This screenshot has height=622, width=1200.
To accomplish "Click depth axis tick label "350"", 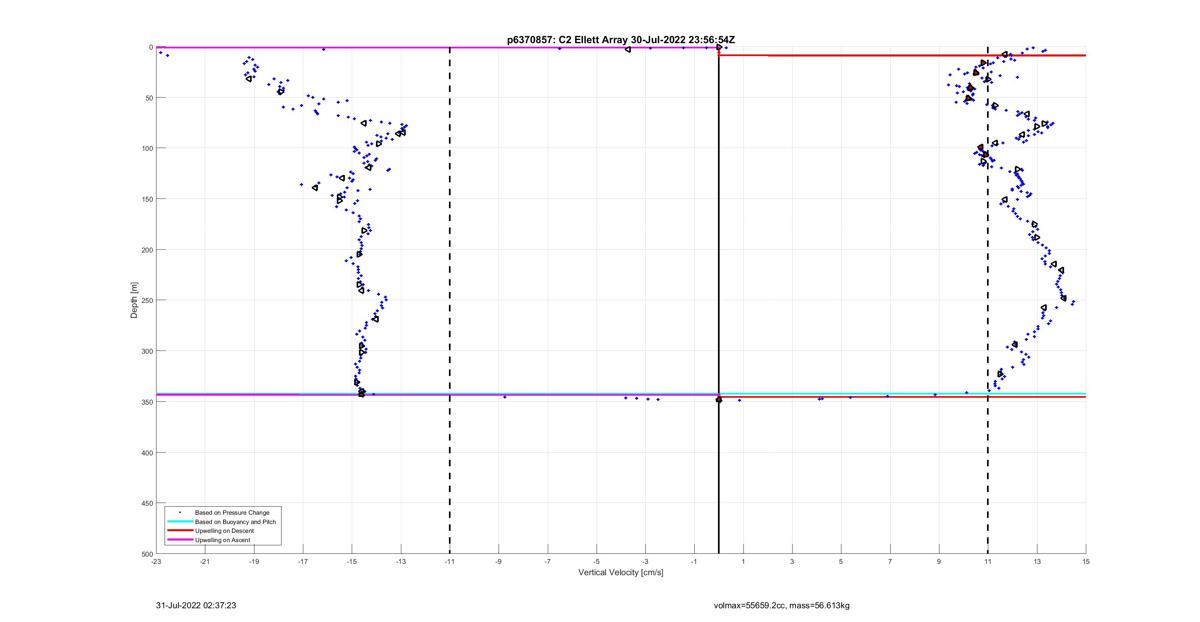I will click(x=146, y=402).
